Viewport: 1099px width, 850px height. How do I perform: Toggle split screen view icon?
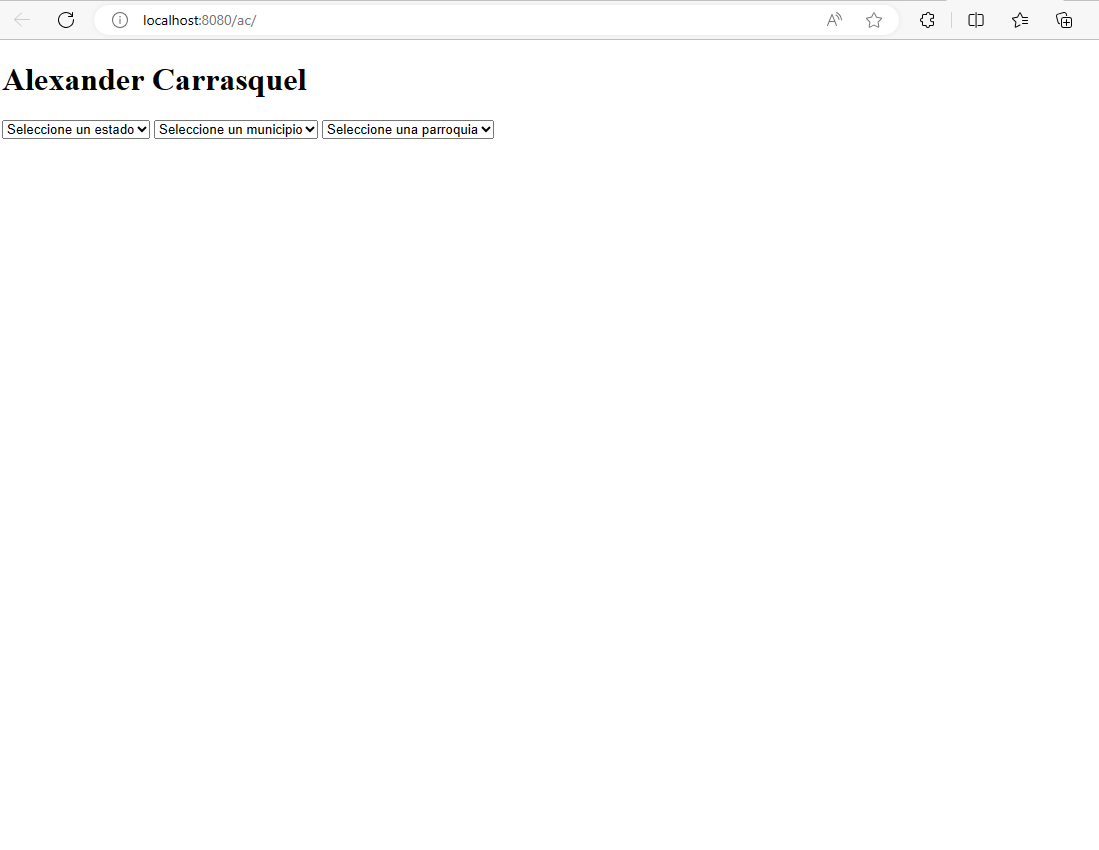tap(976, 20)
